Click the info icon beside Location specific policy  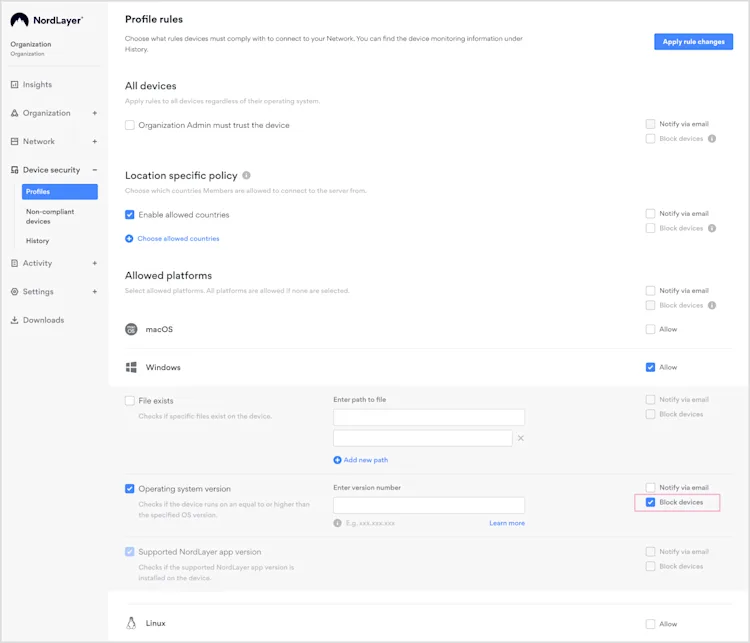[x=246, y=175]
